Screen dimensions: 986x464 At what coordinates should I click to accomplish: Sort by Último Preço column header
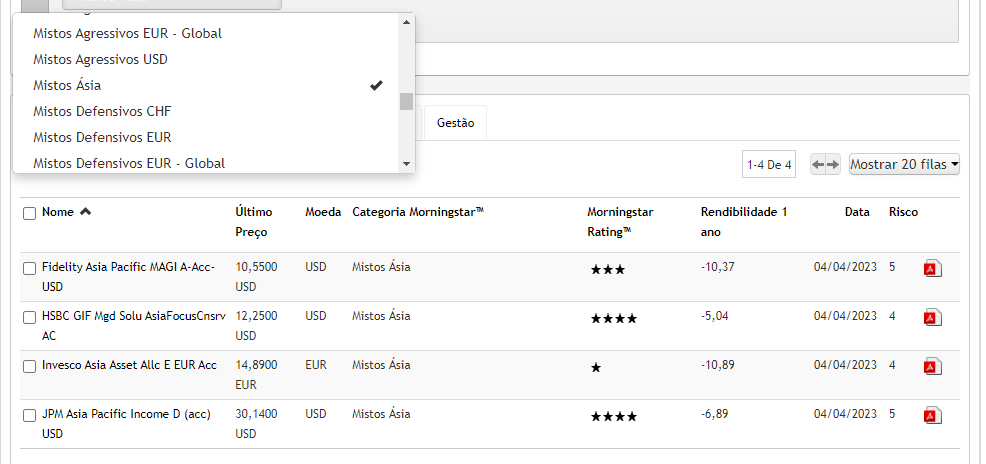coord(253,222)
